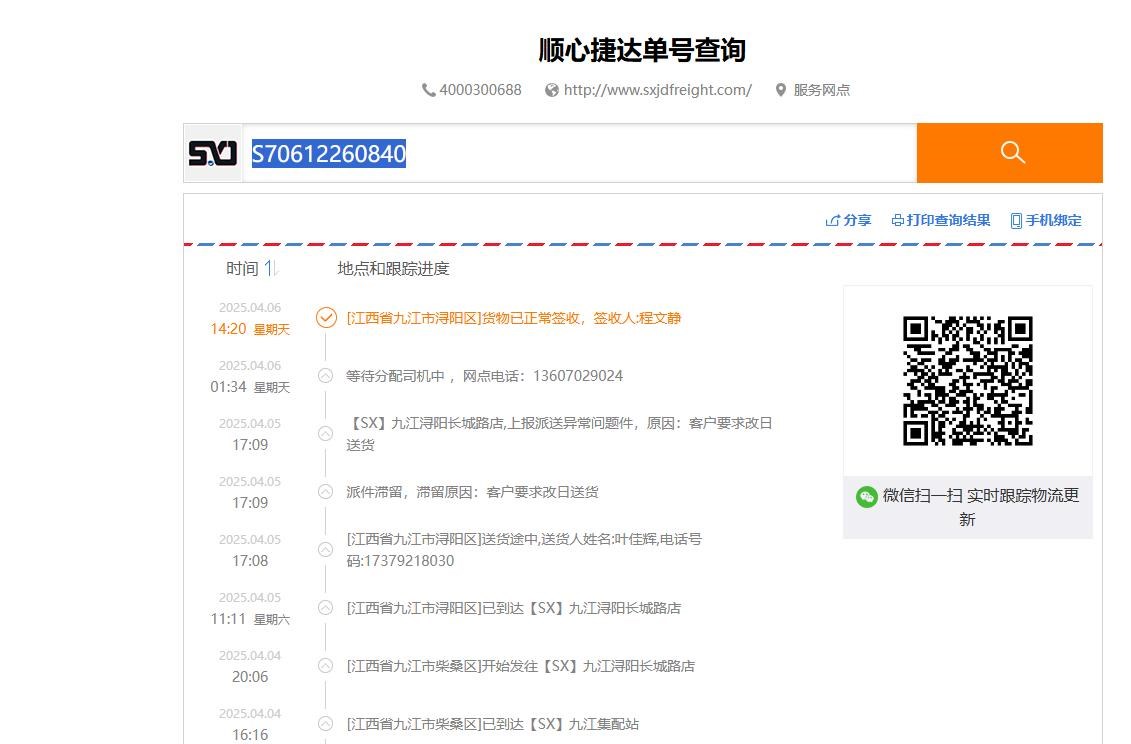Click the WeChat QR code image

[x=967, y=380]
